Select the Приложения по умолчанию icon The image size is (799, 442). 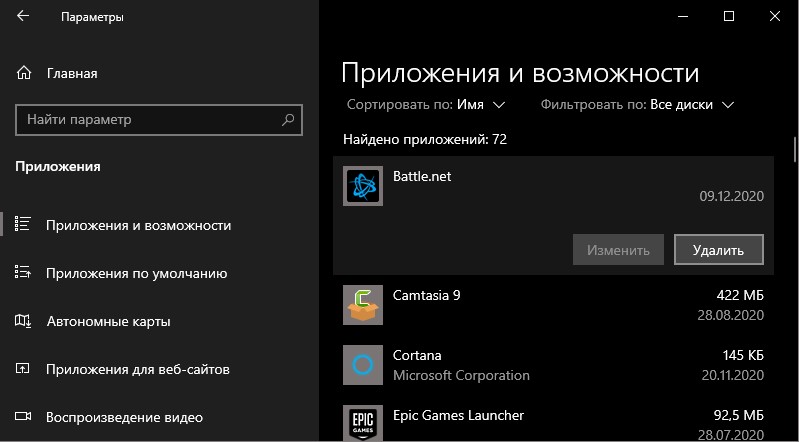click(x=23, y=272)
